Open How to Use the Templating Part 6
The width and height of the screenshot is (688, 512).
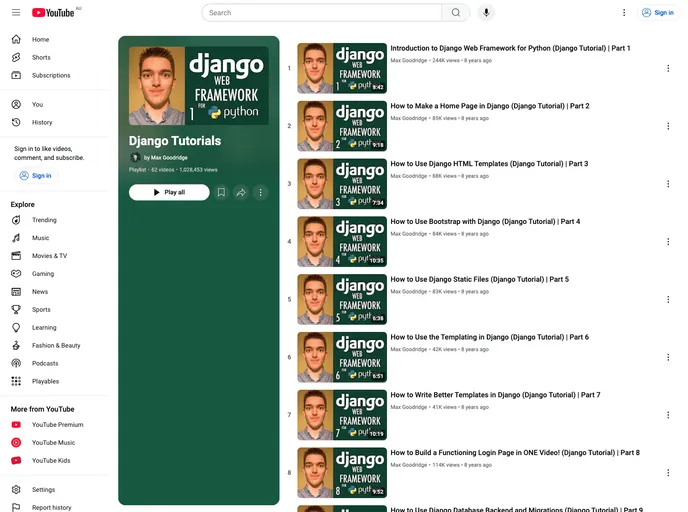pos(490,337)
